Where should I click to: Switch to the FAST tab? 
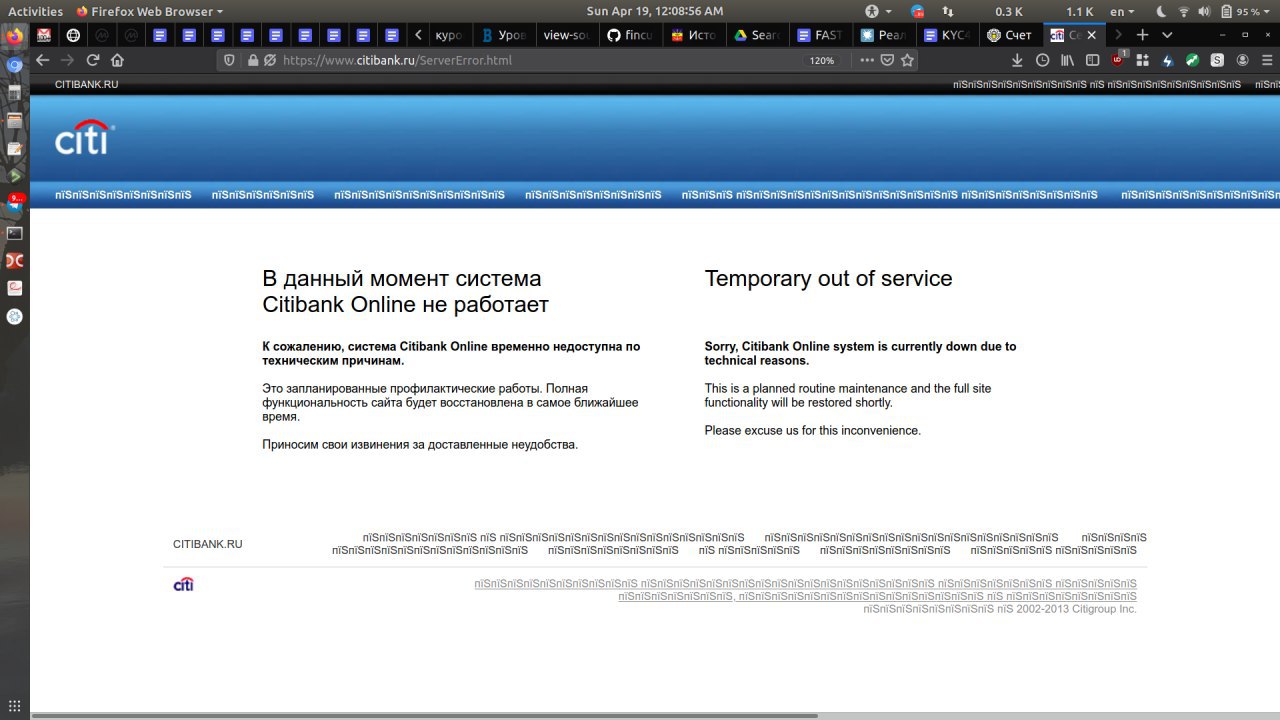[x=819, y=34]
